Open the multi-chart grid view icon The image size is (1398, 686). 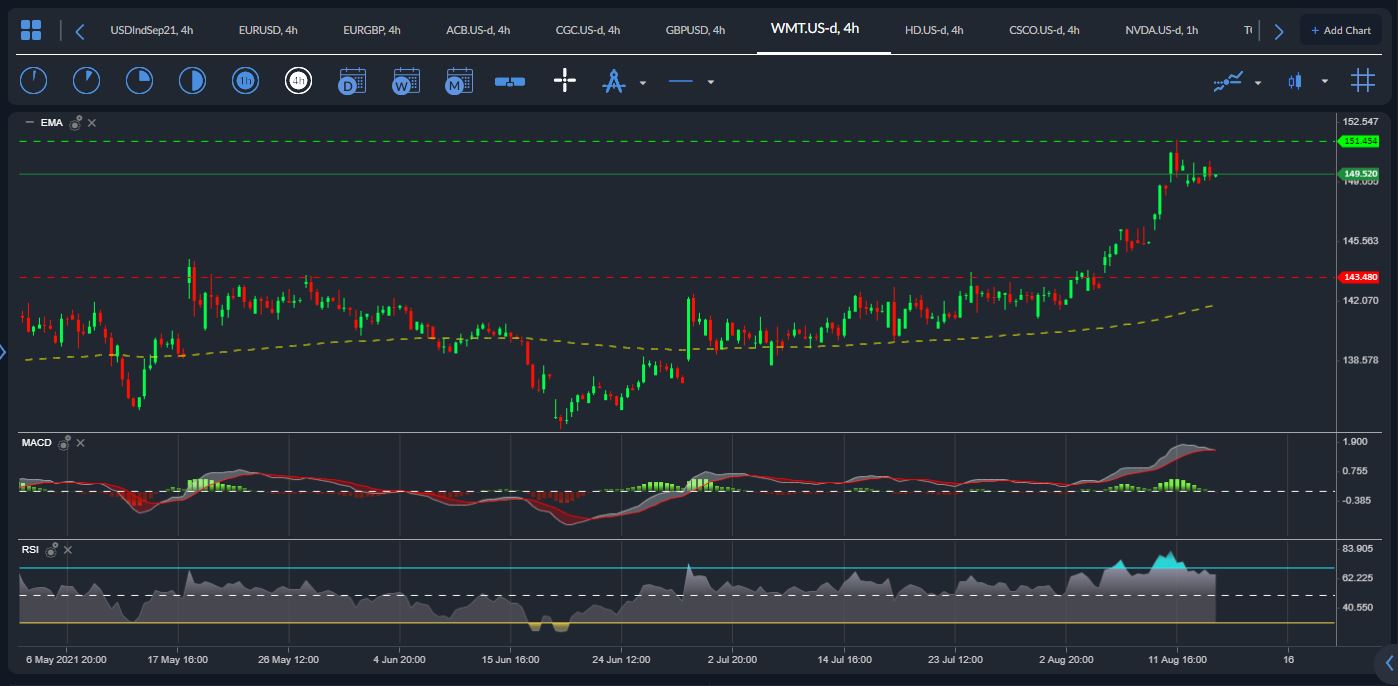[31, 30]
